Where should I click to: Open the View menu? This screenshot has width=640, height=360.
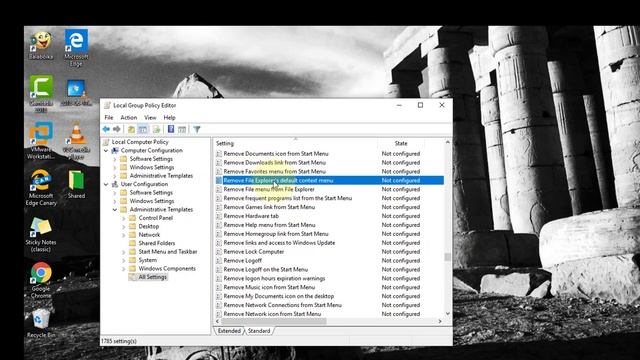coord(150,118)
